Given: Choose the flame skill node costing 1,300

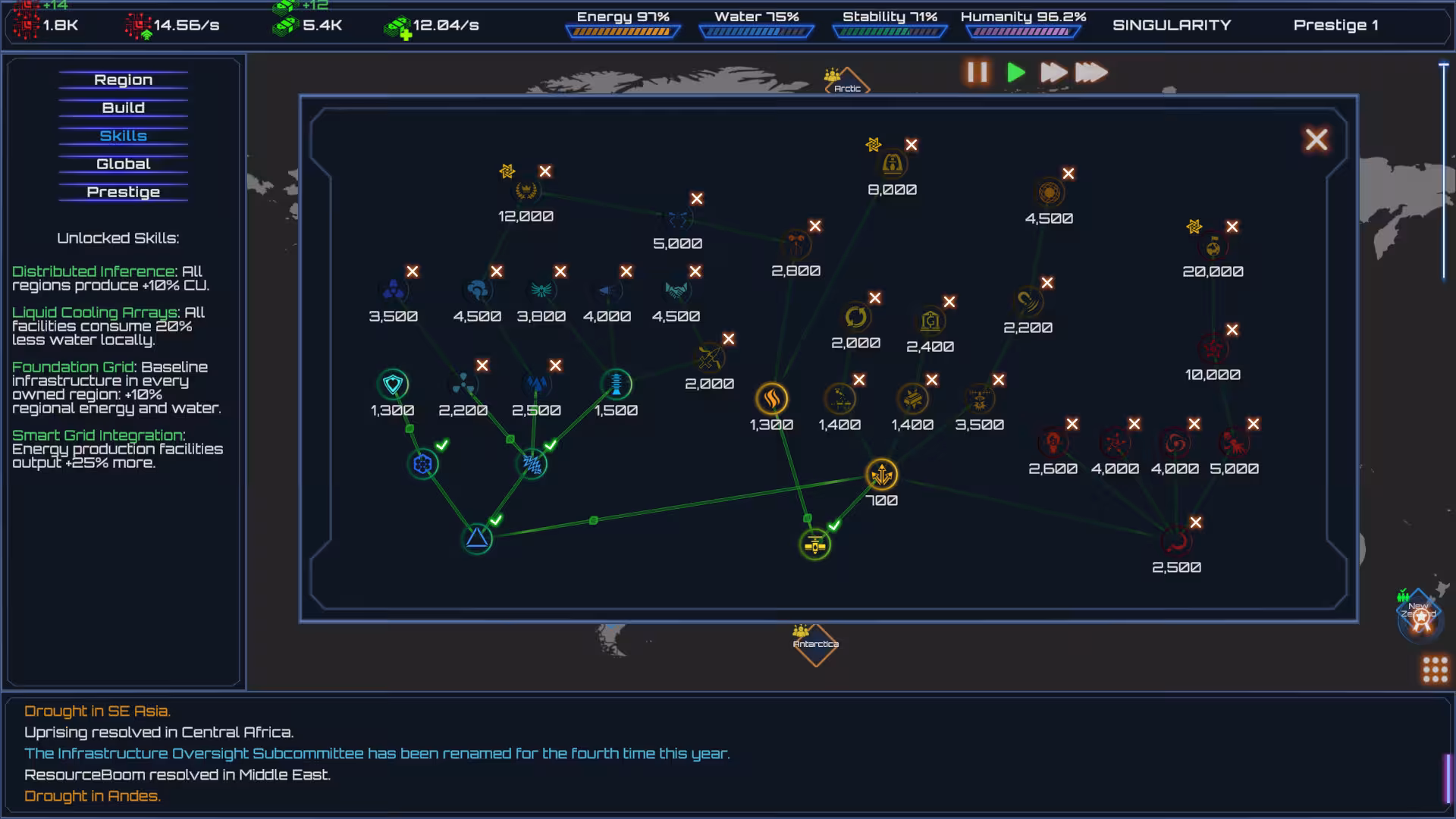Looking at the screenshot, I should point(771,399).
